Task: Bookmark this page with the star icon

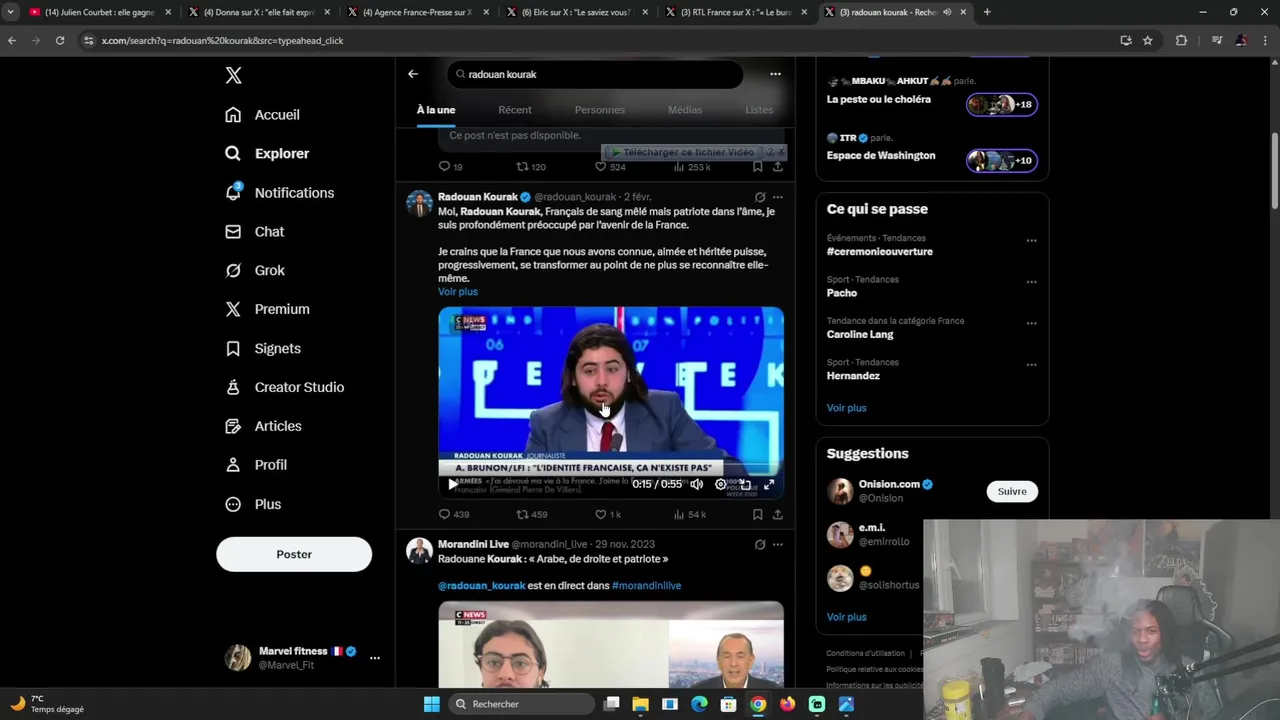Action: pyautogui.click(x=1148, y=40)
